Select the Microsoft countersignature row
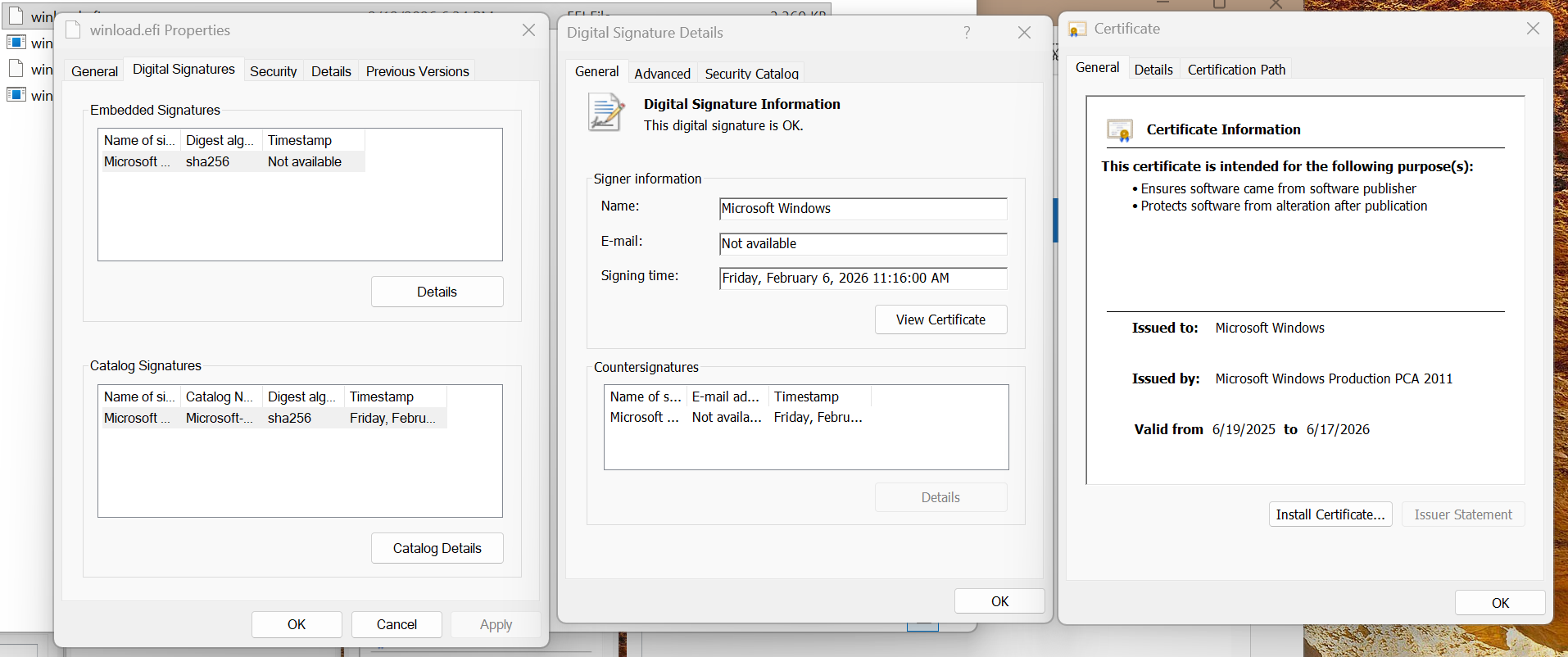The width and height of the screenshot is (1568, 657). [x=737, y=417]
